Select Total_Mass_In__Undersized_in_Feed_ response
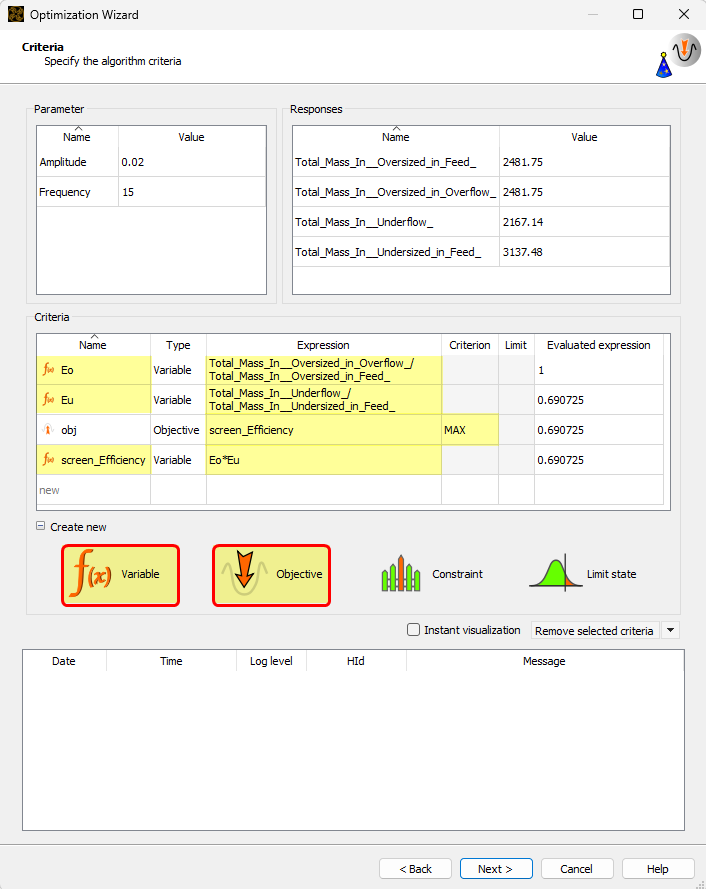This screenshot has height=889, width=706. click(396, 252)
